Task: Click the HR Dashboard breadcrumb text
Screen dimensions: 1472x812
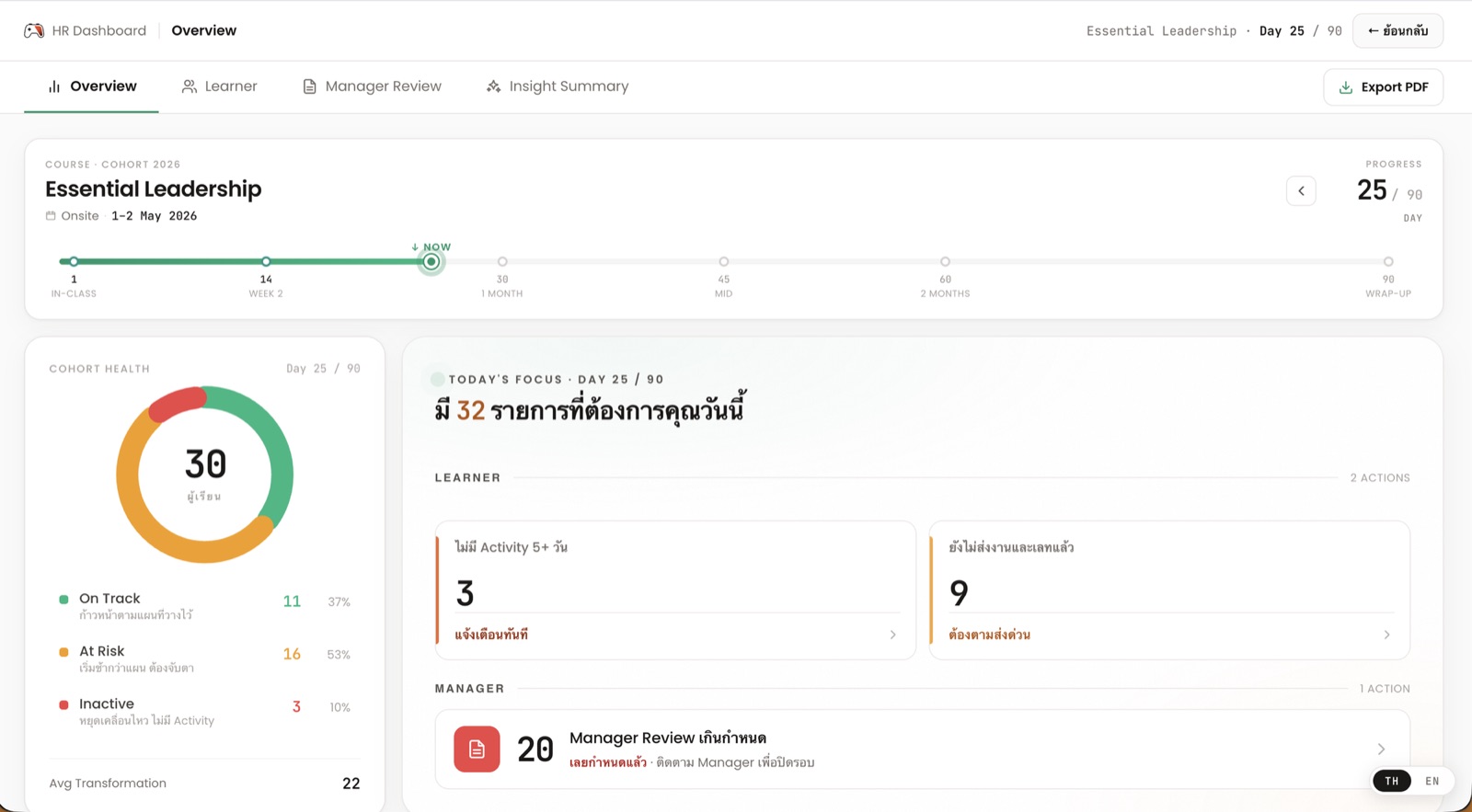Action: [99, 30]
